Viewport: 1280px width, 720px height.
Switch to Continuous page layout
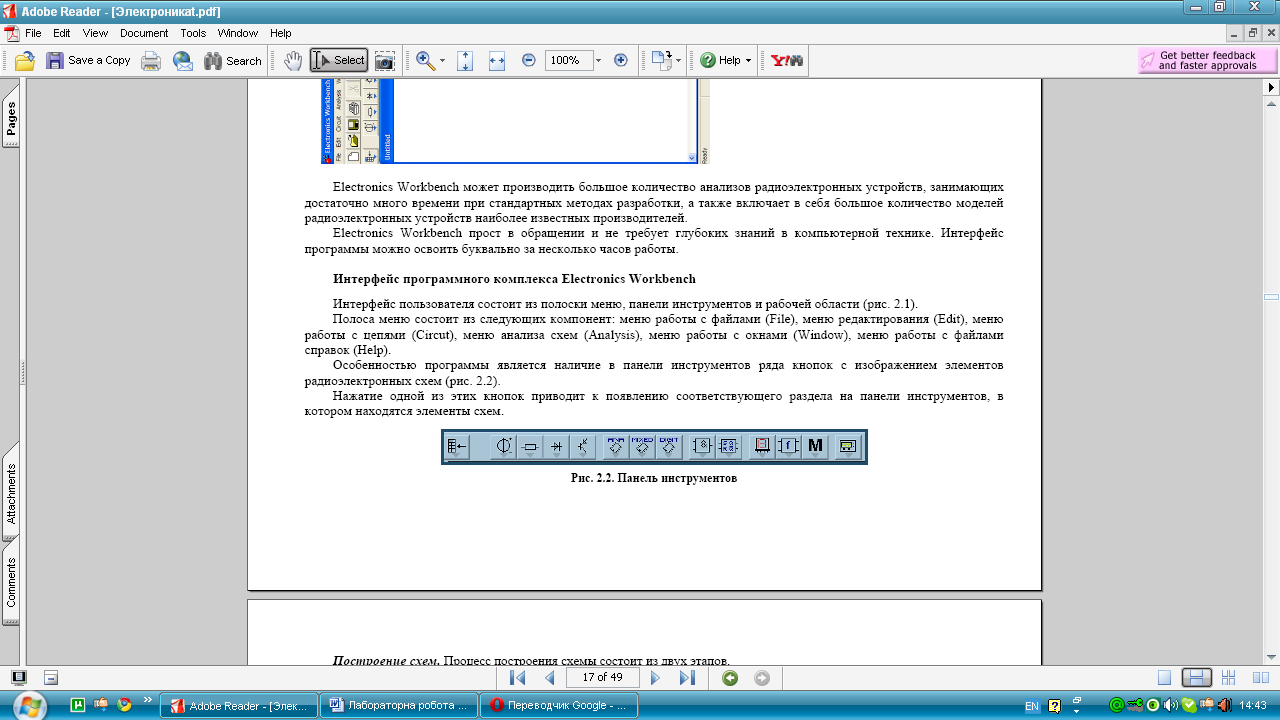point(1197,678)
